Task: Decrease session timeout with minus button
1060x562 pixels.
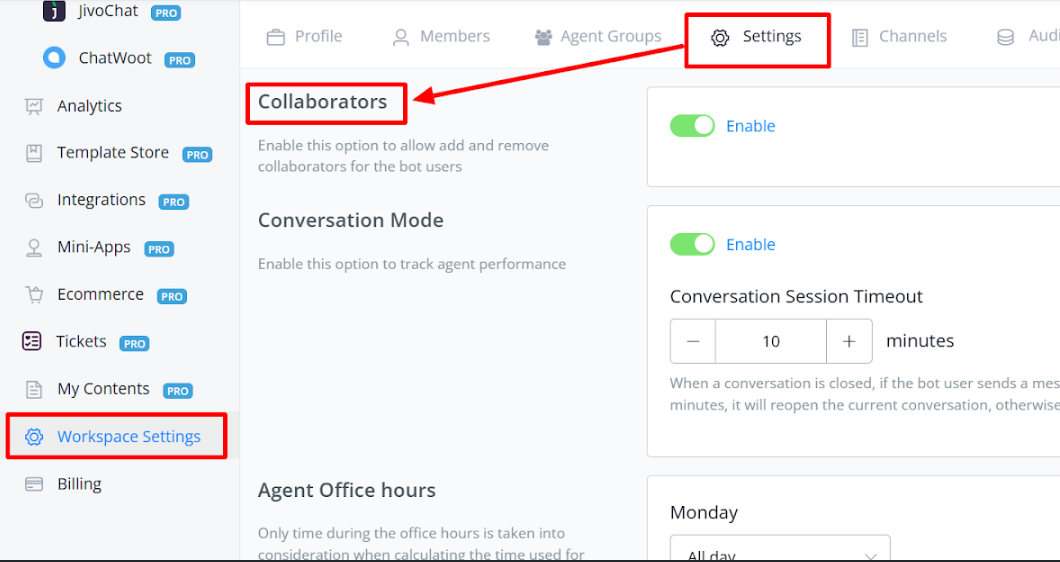Action: pyautogui.click(x=693, y=341)
